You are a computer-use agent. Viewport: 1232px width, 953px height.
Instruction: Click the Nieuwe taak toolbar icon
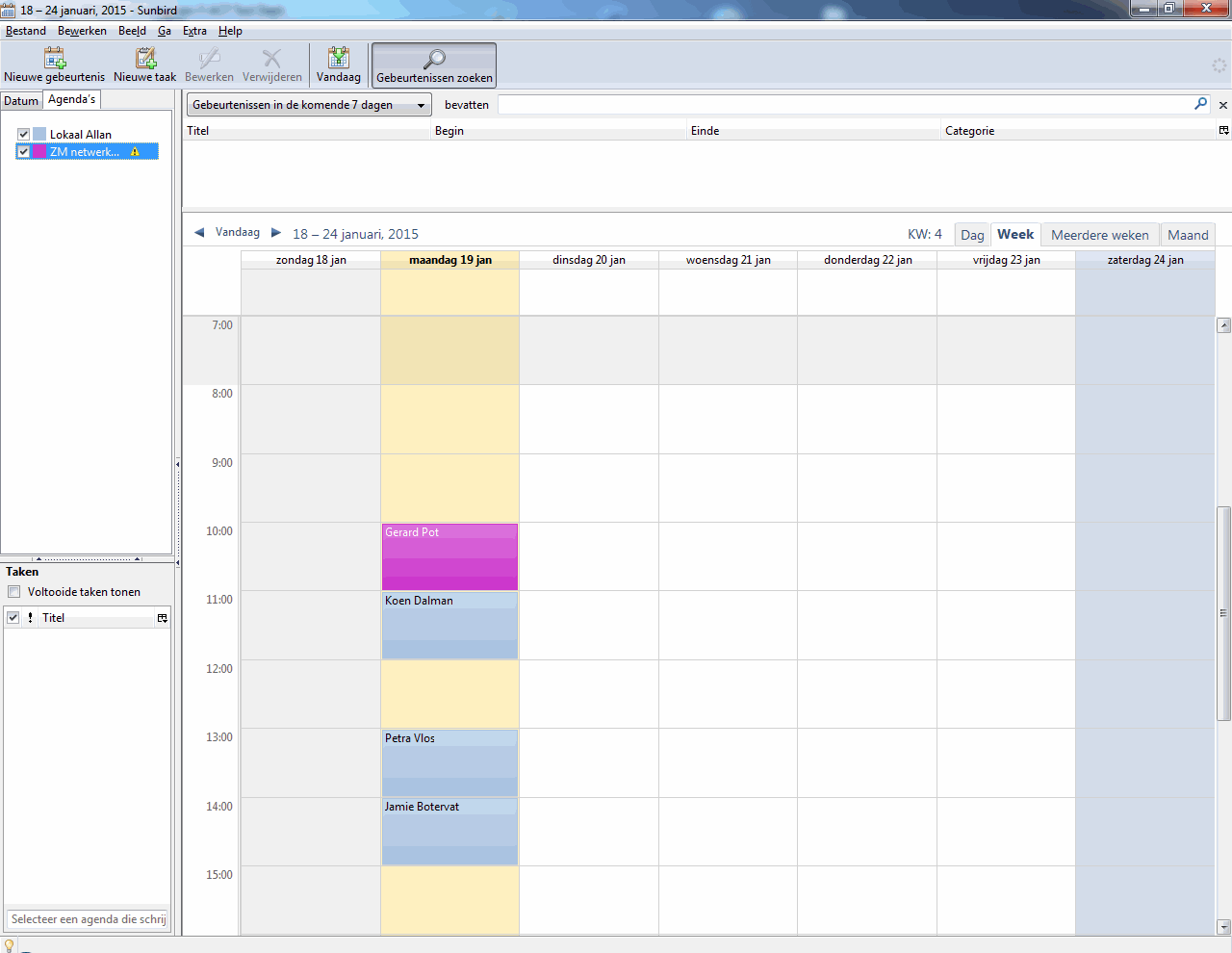[145, 59]
